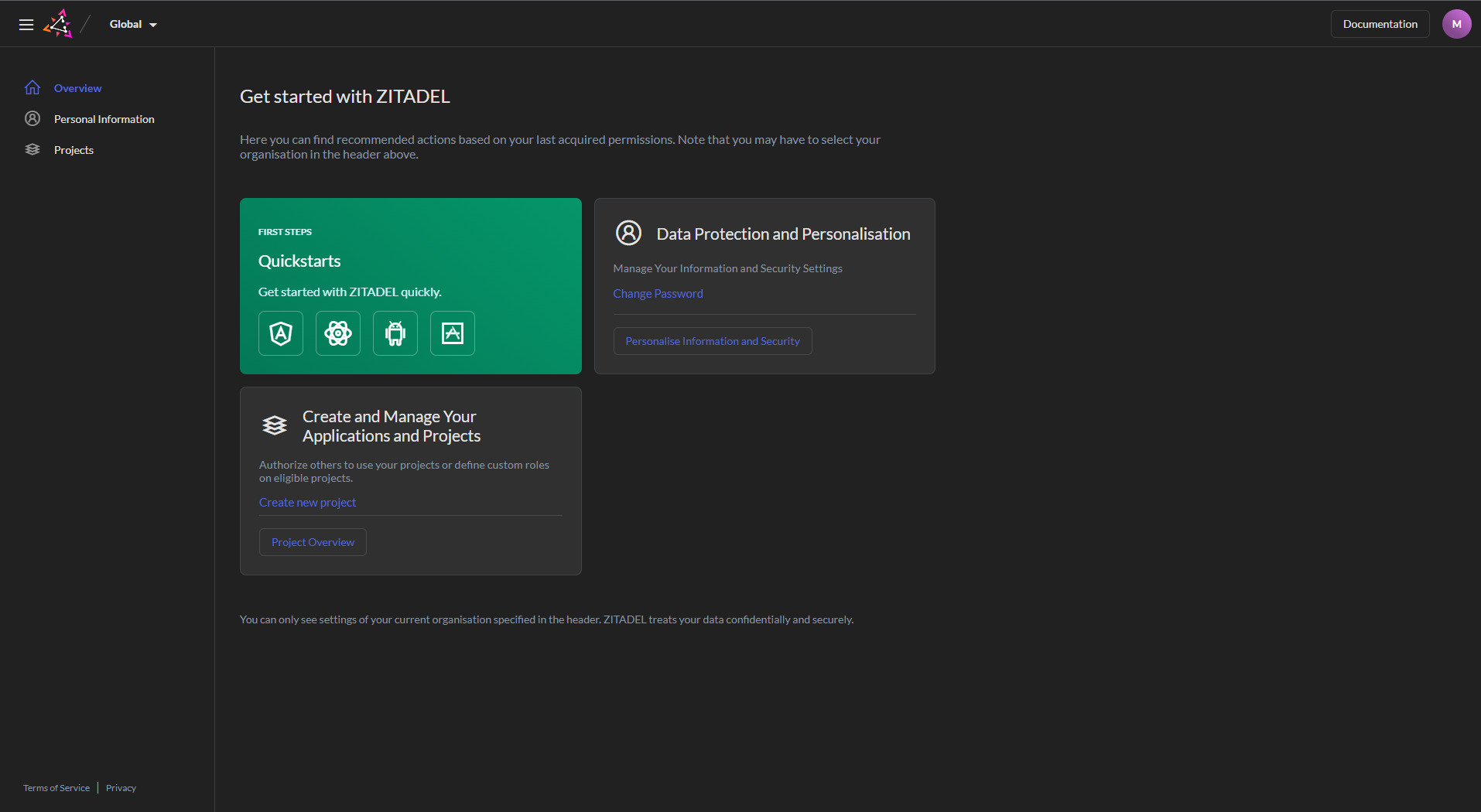1481x812 pixels.
Task: Click the Project Overview button
Action: pyautogui.click(x=312, y=541)
